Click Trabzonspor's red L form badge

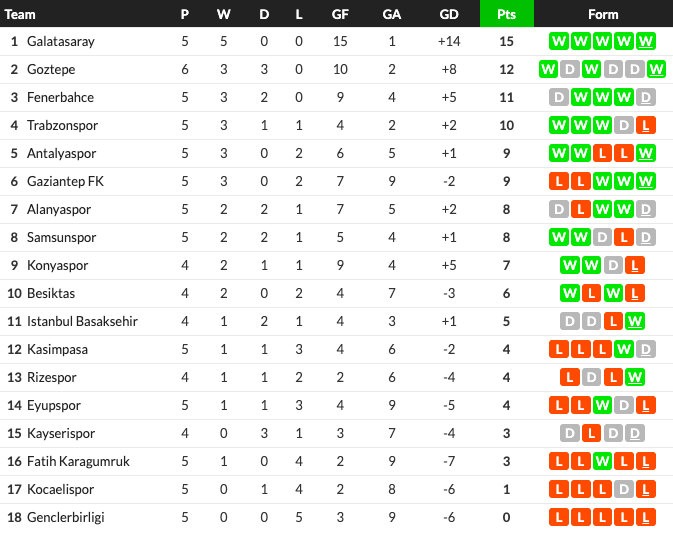pos(646,125)
